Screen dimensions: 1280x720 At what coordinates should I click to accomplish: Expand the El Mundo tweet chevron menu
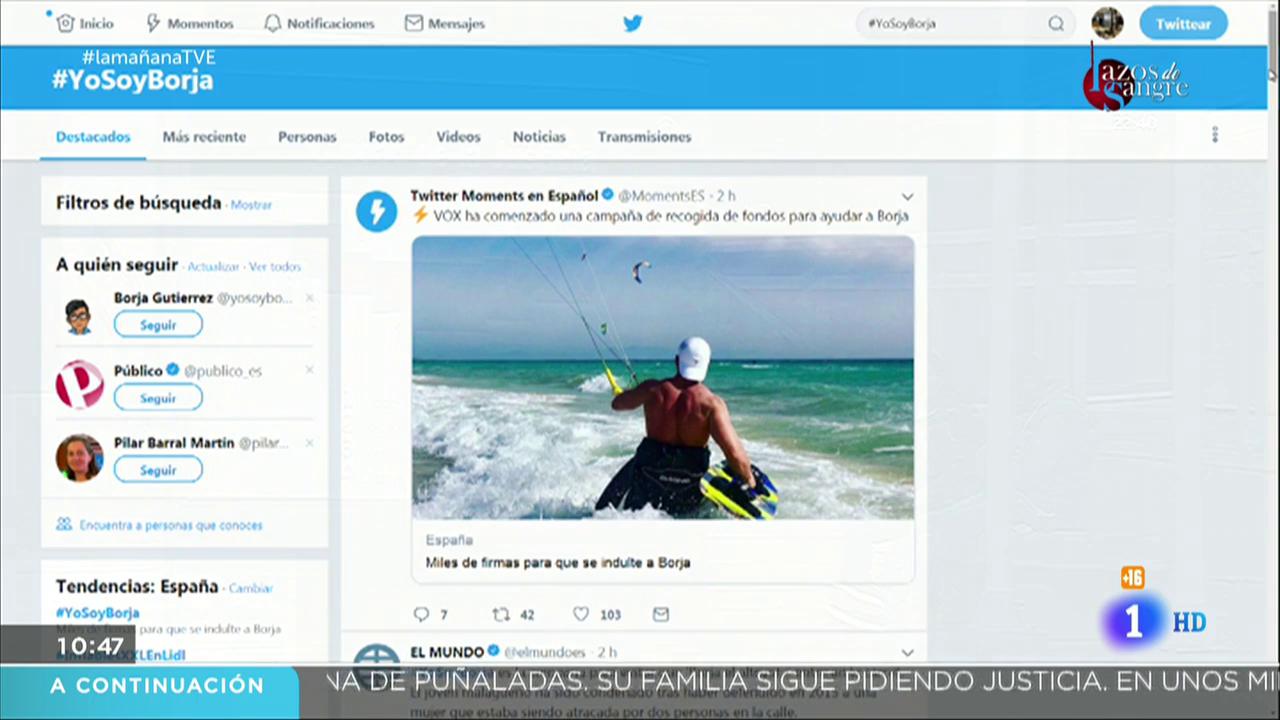click(x=907, y=652)
